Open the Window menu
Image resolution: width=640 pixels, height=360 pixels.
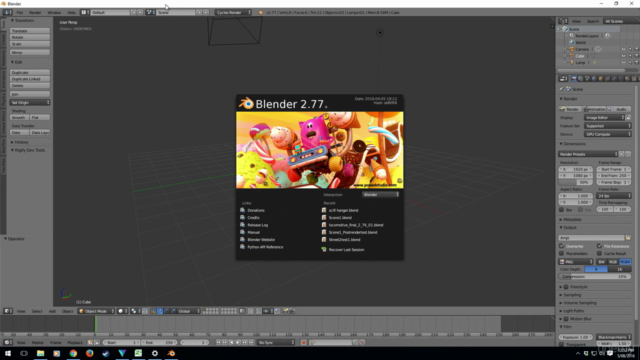pos(54,13)
